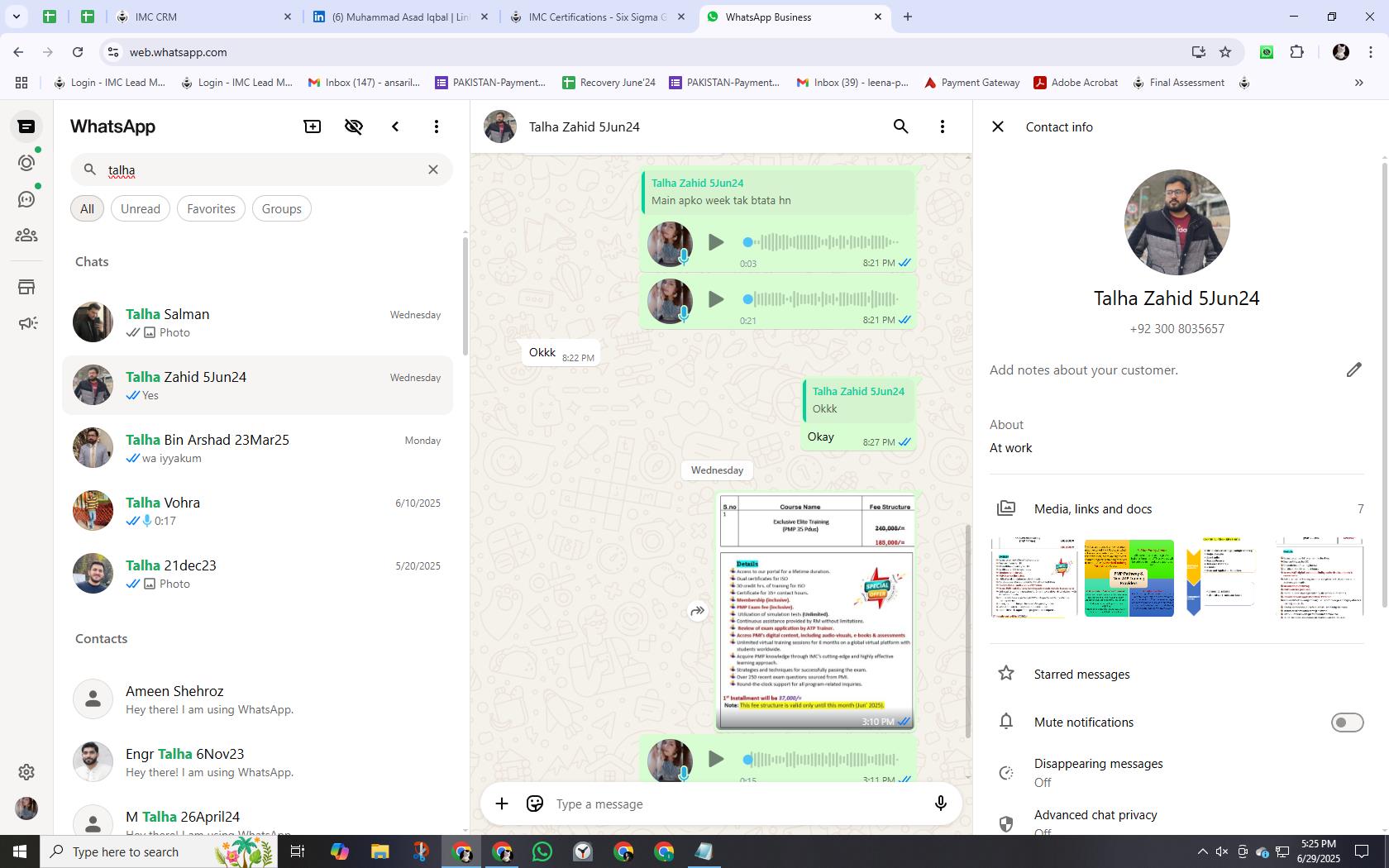Open the conversation menu dots
Screen dimensions: 1389x868
click(943, 126)
